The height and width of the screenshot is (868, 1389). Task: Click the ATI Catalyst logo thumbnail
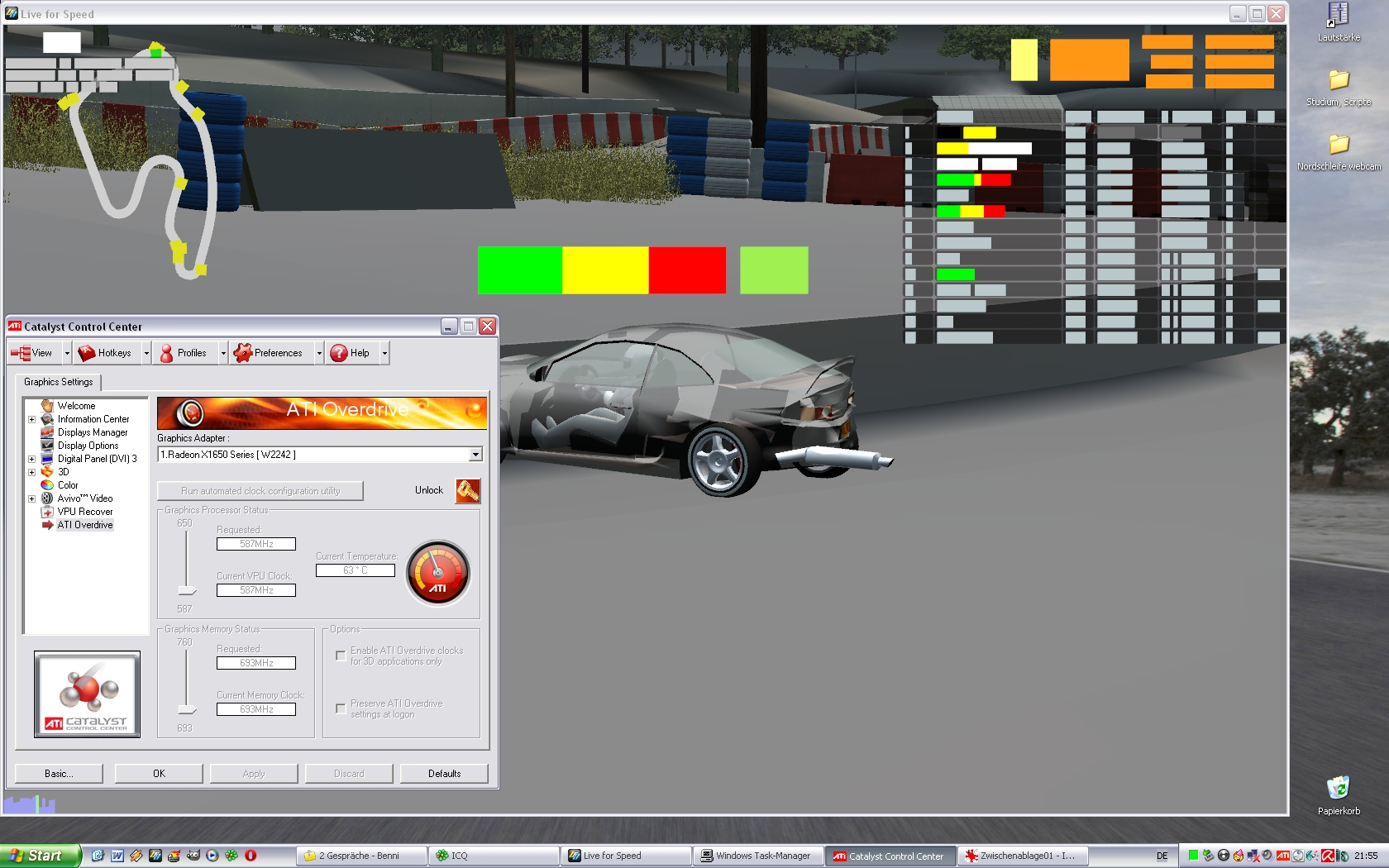click(x=87, y=694)
